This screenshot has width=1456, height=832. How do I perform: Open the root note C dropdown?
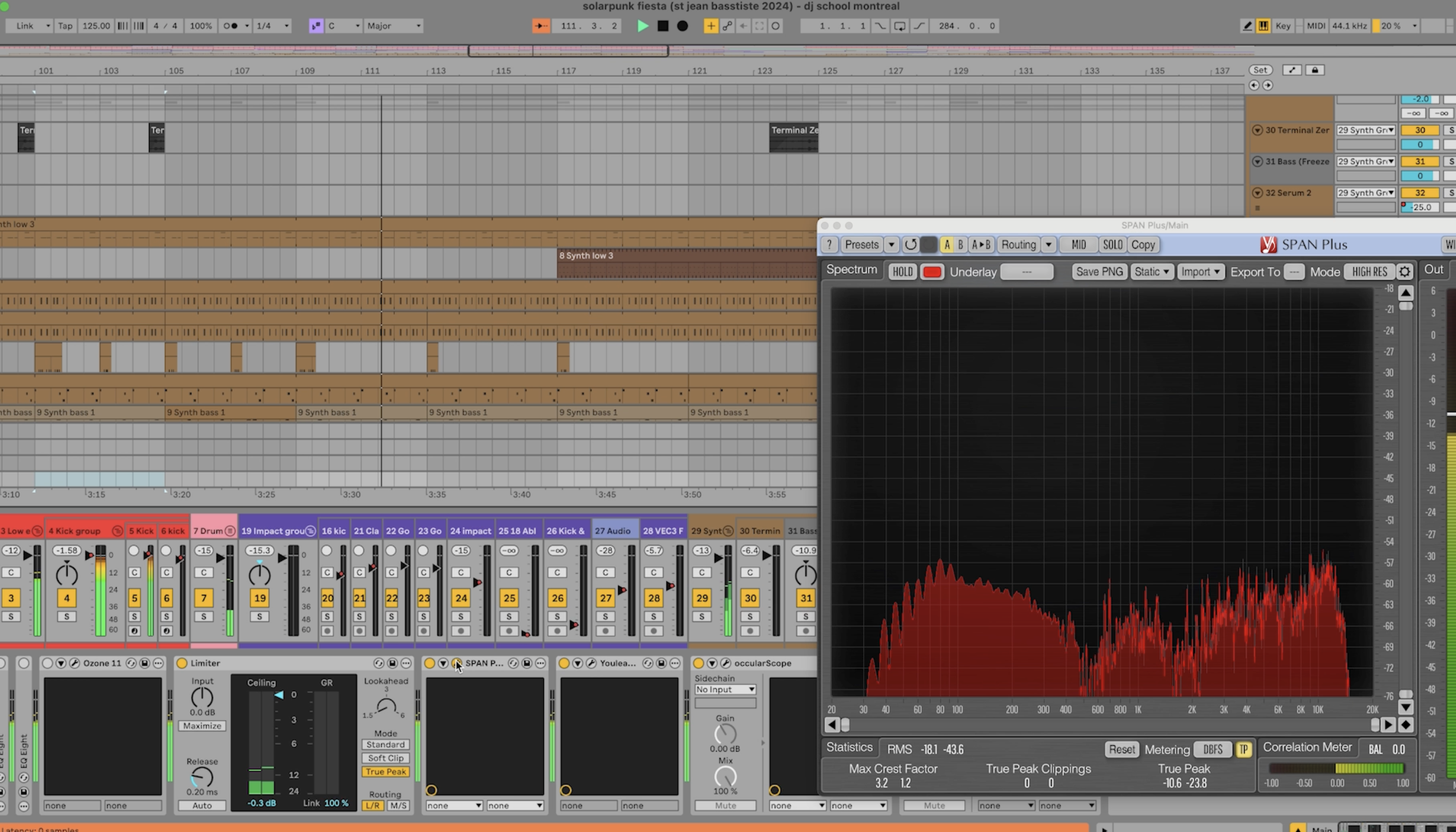click(343, 26)
